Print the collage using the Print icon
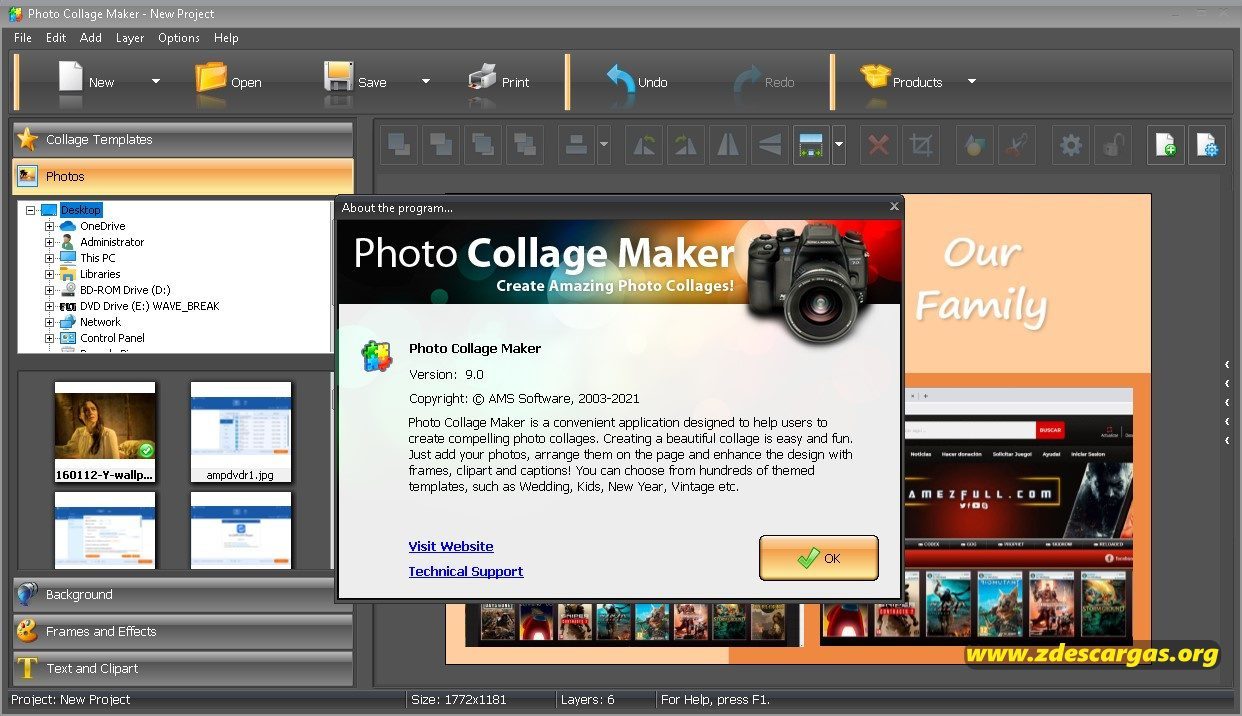The width and height of the screenshot is (1242, 716). [482, 79]
